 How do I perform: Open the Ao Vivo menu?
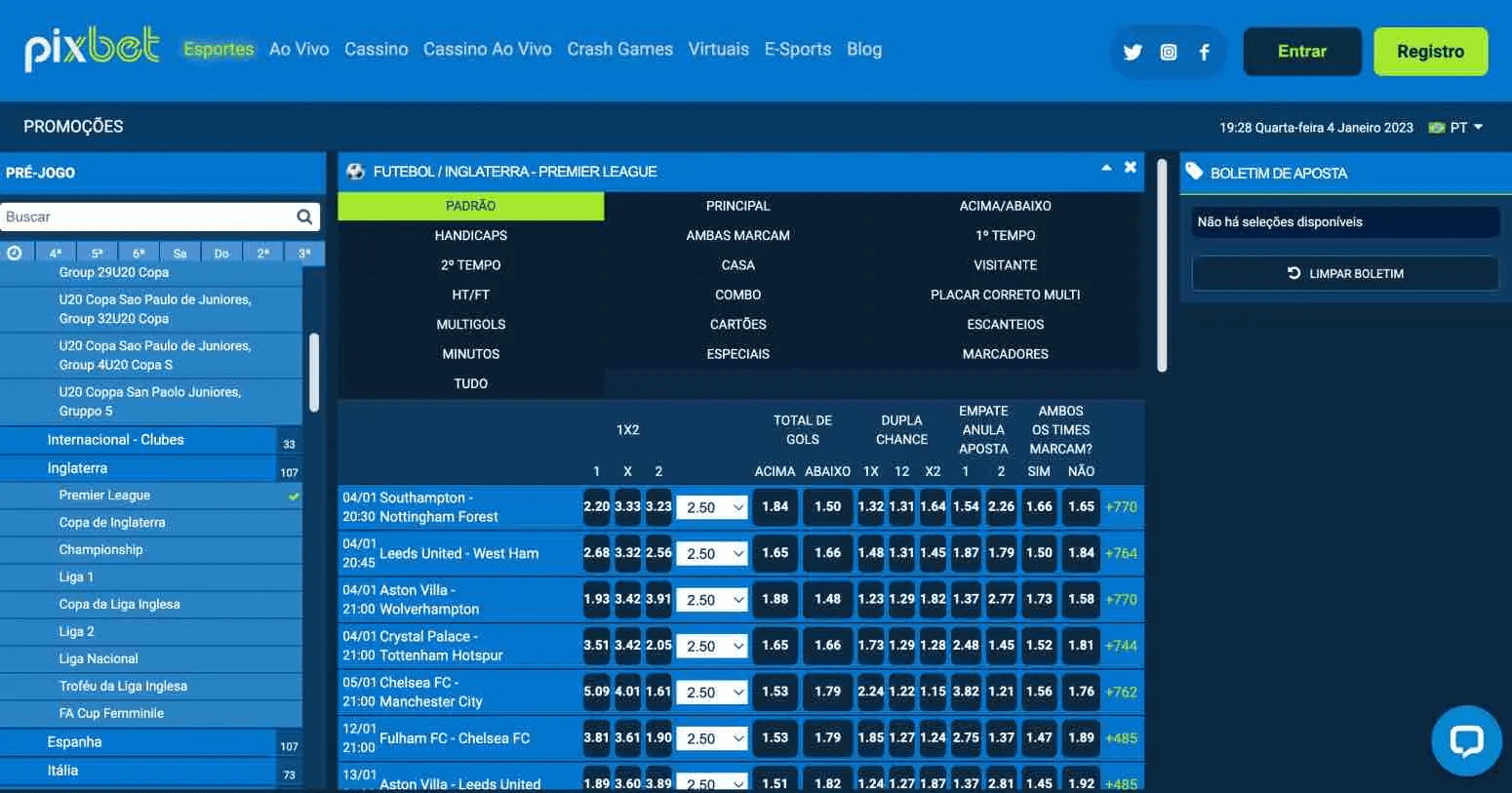point(299,49)
